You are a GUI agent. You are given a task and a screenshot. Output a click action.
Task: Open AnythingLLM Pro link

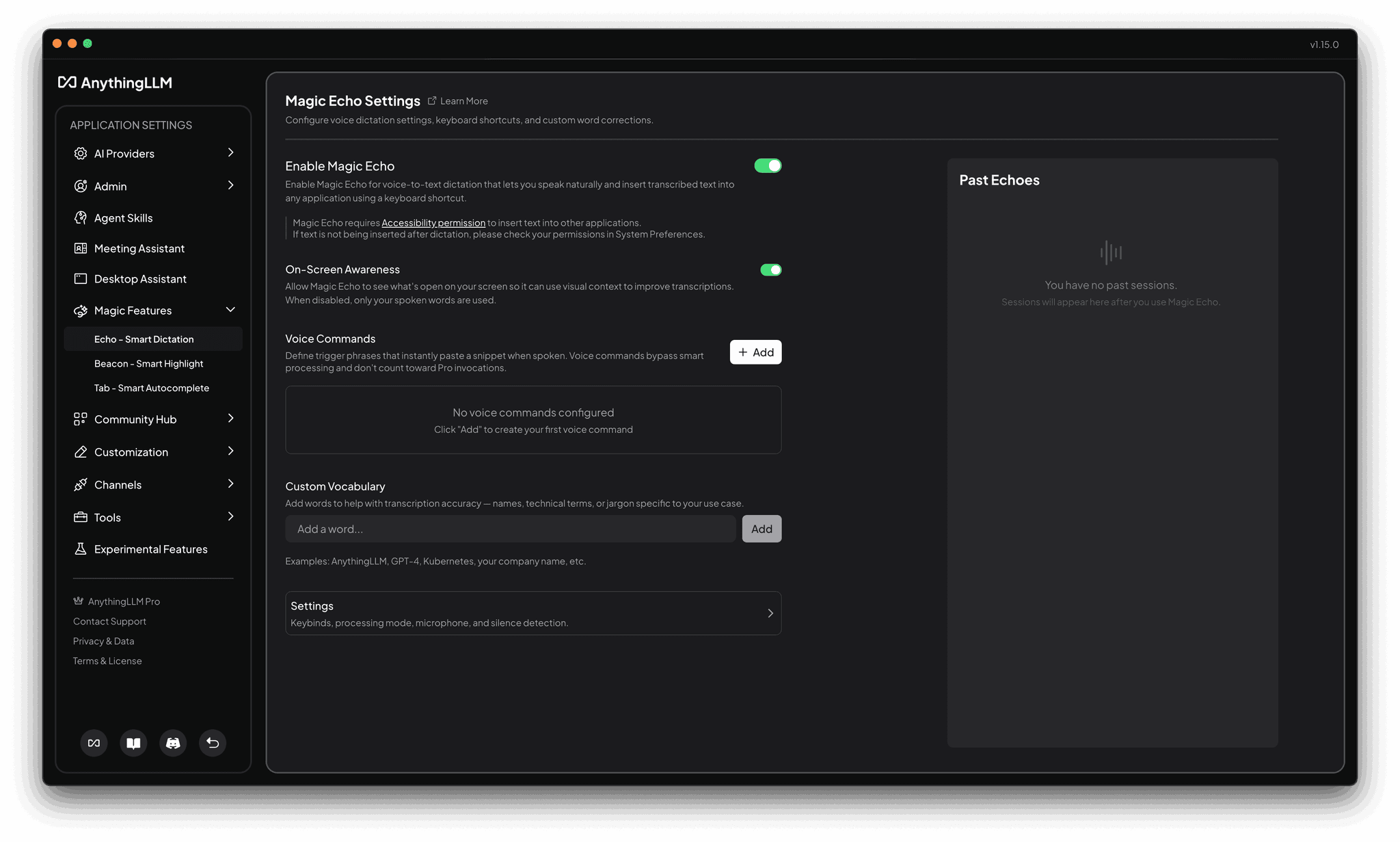coord(124,601)
